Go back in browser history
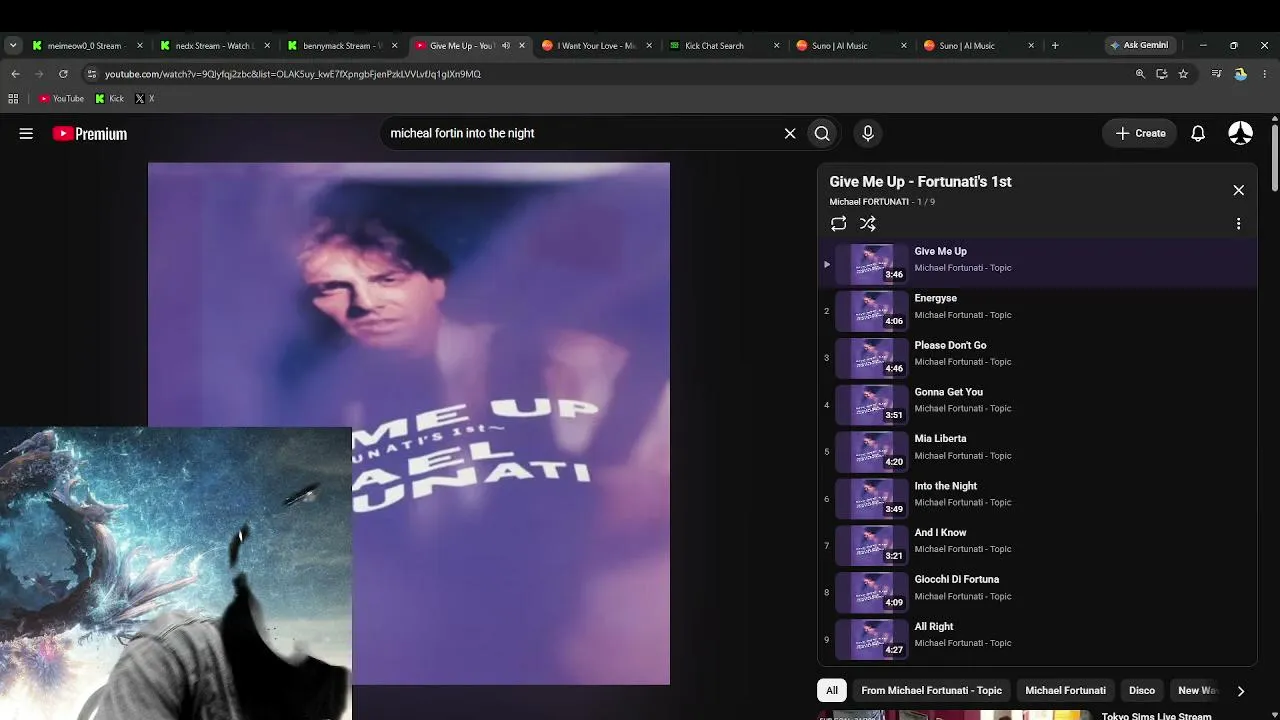 coord(15,74)
